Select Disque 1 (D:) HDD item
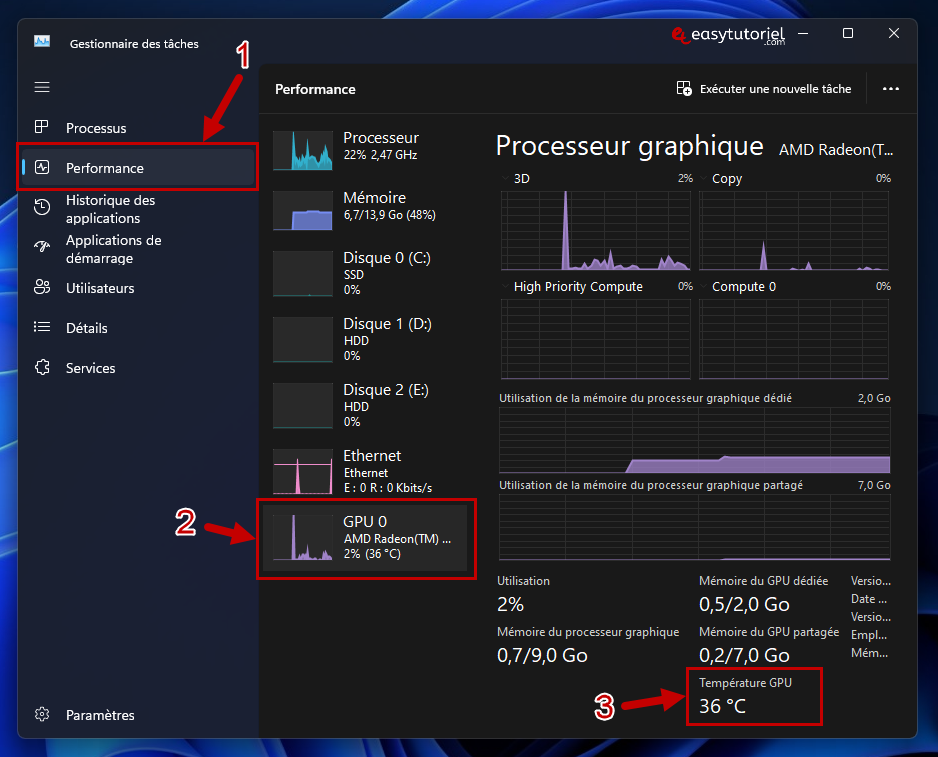This screenshot has height=757, width=938. pyautogui.click(x=365, y=339)
